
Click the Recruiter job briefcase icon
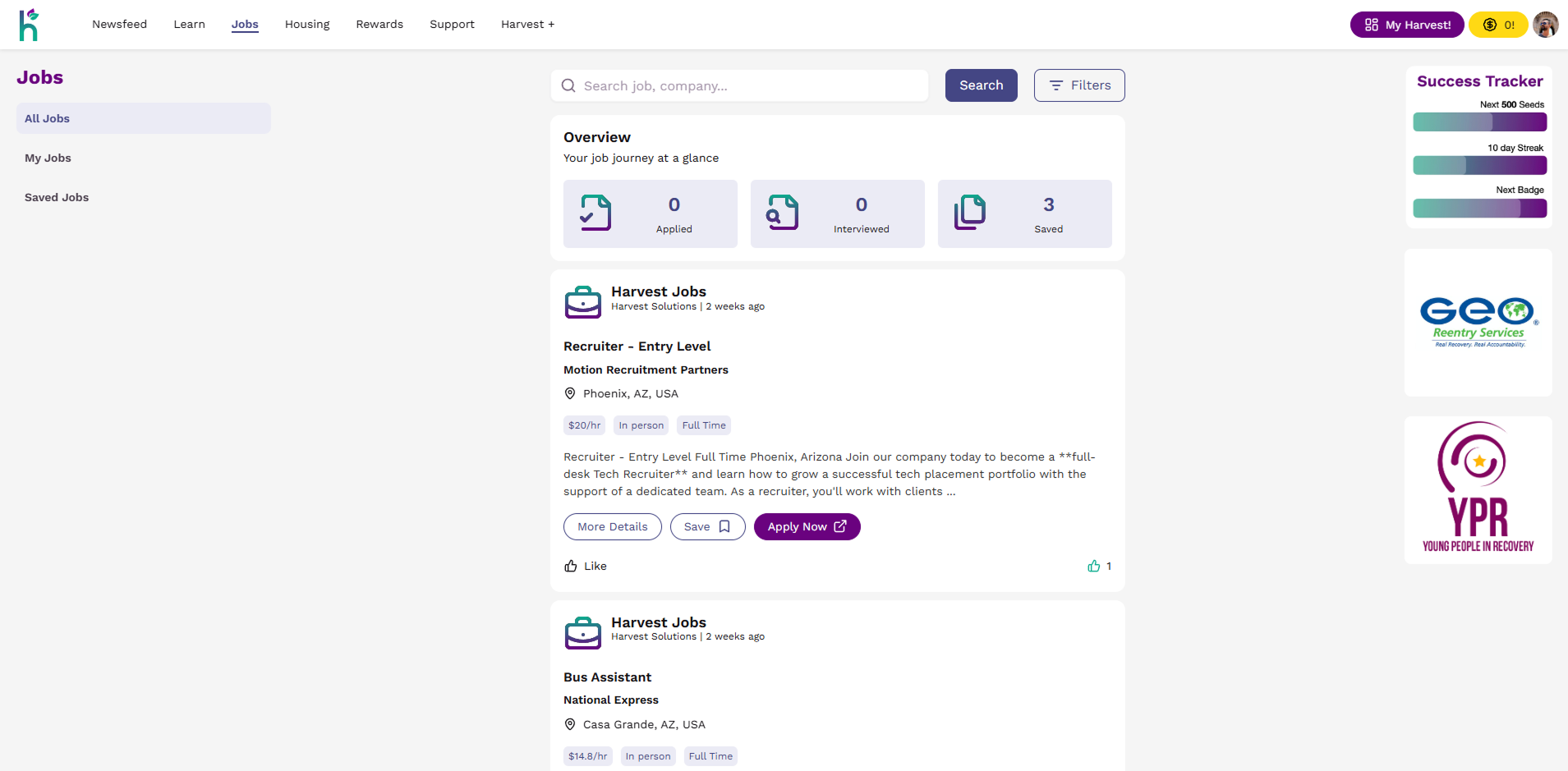583,302
